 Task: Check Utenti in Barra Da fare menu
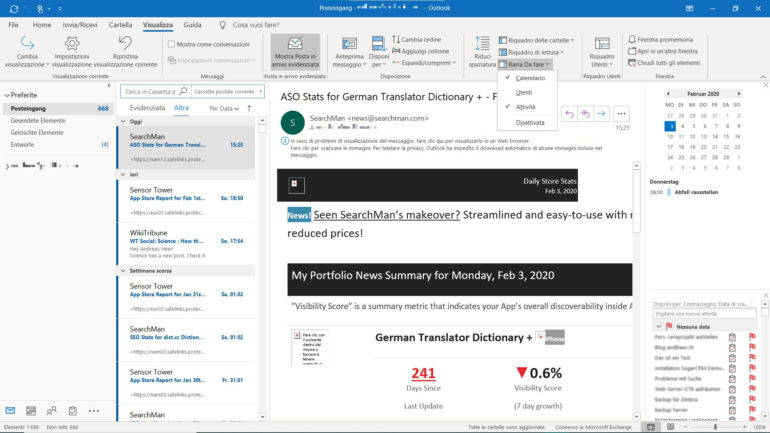click(x=527, y=92)
